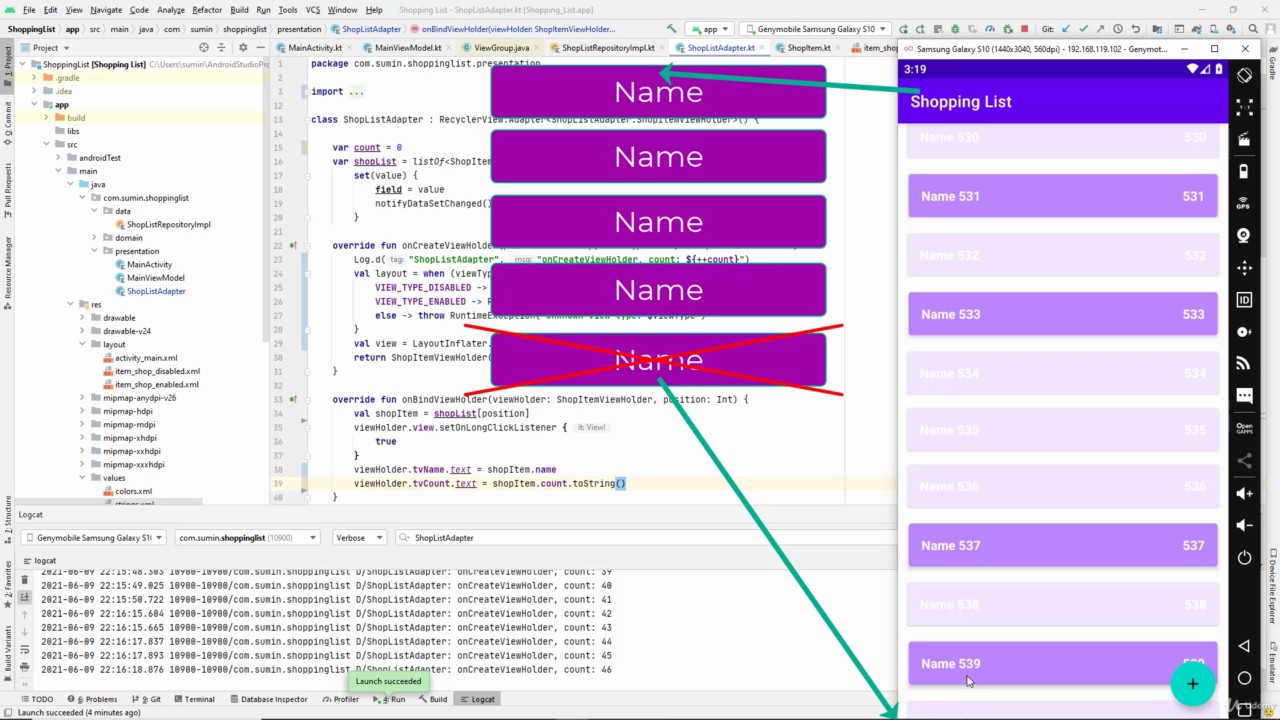This screenshot has height=720, width=1280.
Task: Open the Refactor menu
Action: click(207, 10)
